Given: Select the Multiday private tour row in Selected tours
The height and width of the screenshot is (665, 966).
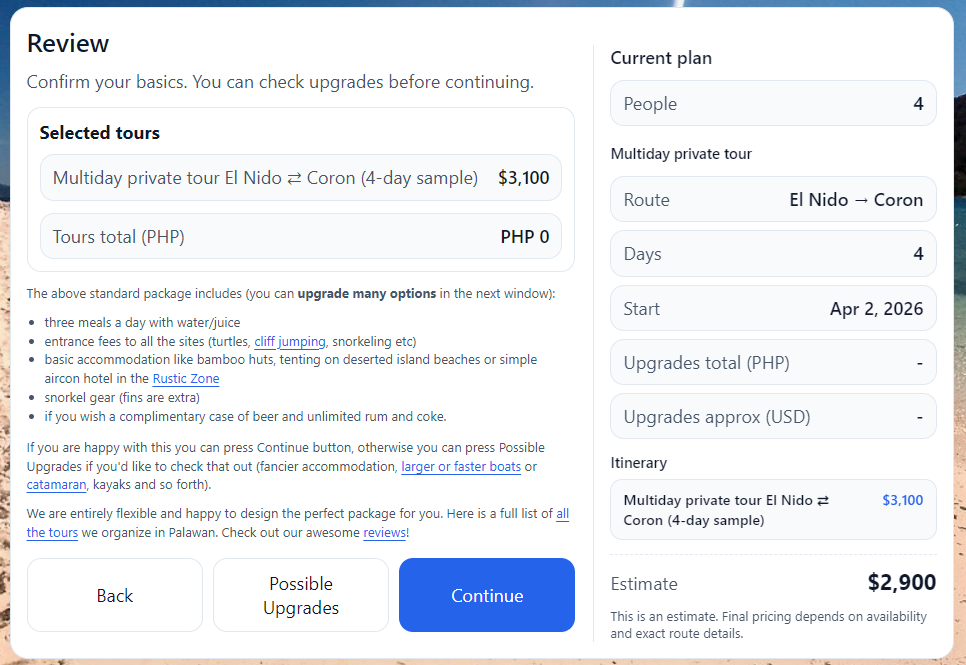Looking at the screenshot, I should pyautogui.click(x=301, y=178).
